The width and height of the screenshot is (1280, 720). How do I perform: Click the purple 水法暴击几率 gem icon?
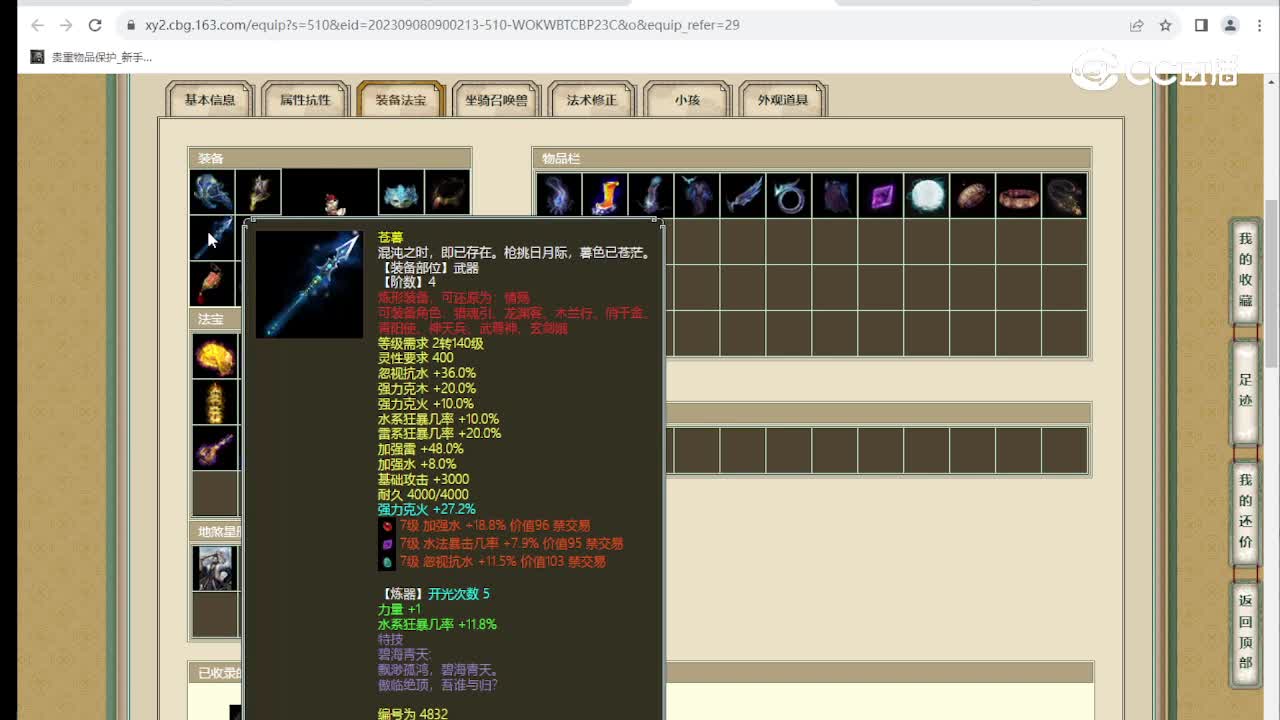tap(387, 544)
